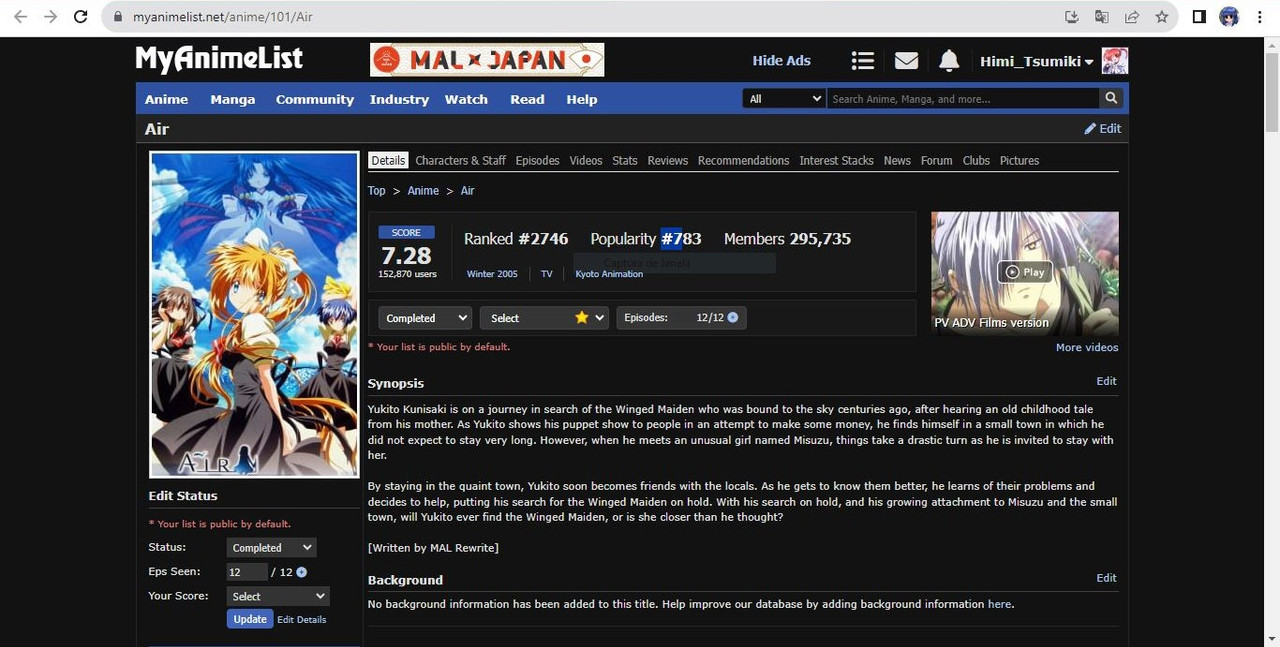This screenshot has height=647, width=1280.
Task: Click the Air anime cover image
Action: pos(254,315)
